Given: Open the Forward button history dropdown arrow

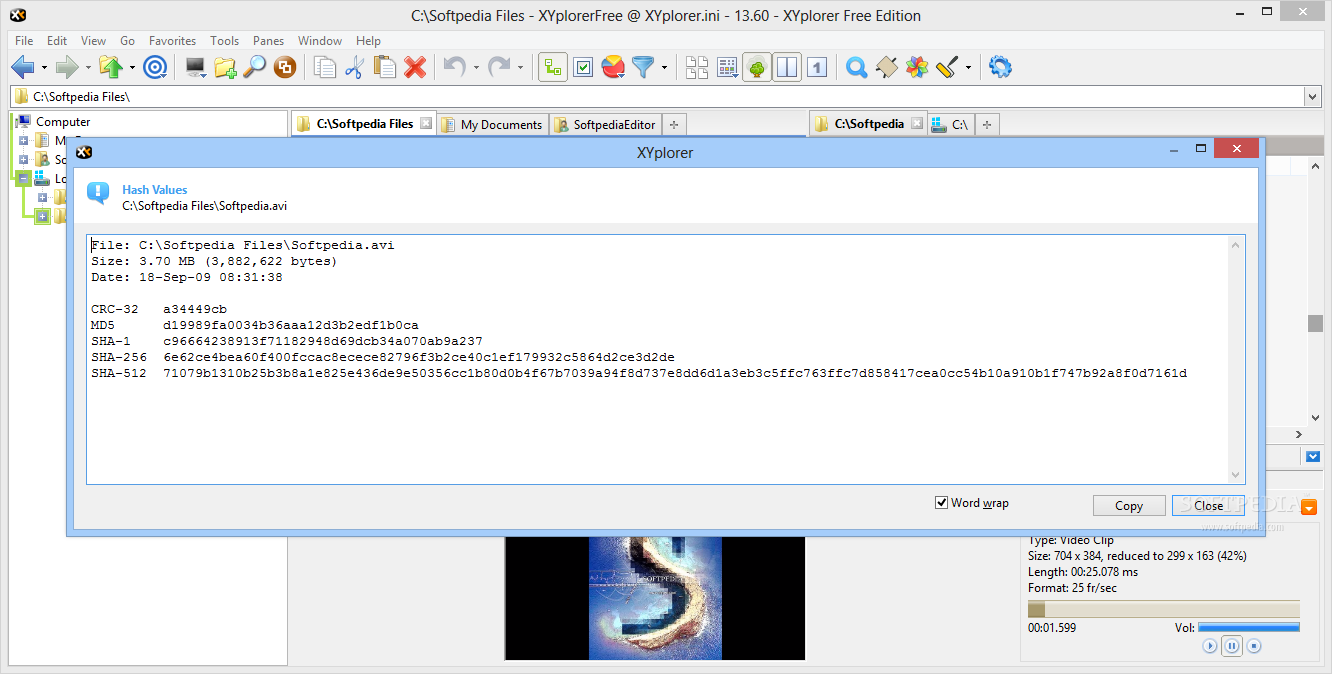Looking at the screenshot, I should tap(88, 68).
